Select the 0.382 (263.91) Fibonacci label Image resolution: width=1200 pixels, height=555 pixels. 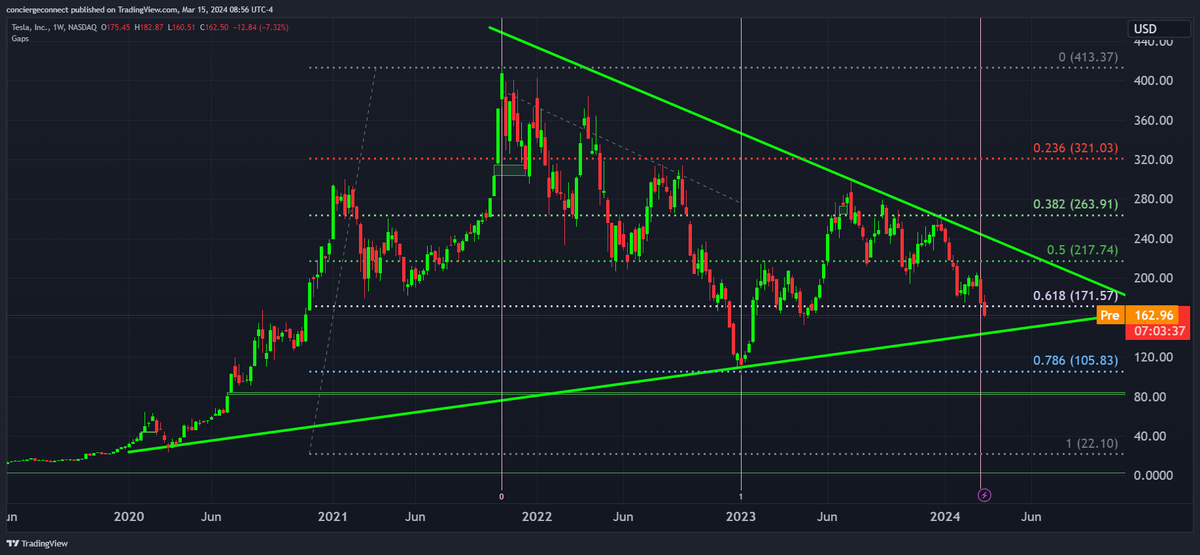[1073, 205]
